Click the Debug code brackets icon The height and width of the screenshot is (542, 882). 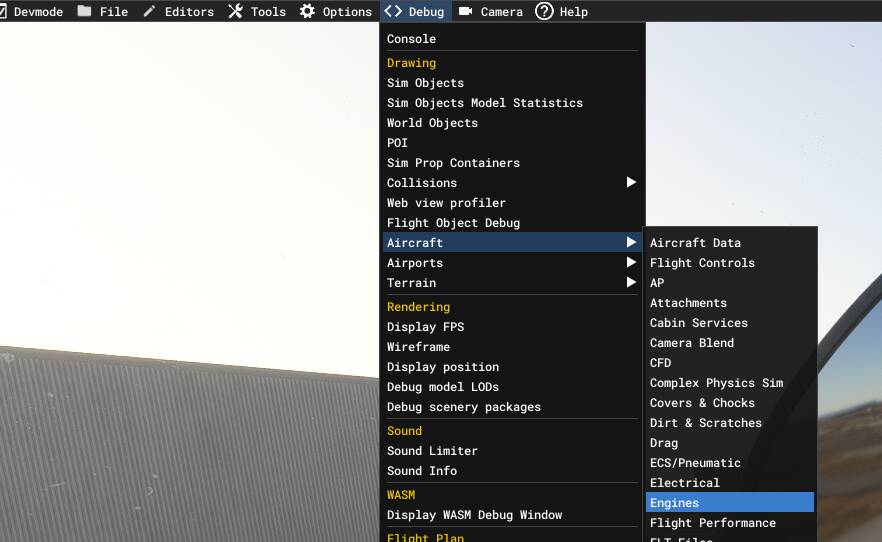coord(394,11)
